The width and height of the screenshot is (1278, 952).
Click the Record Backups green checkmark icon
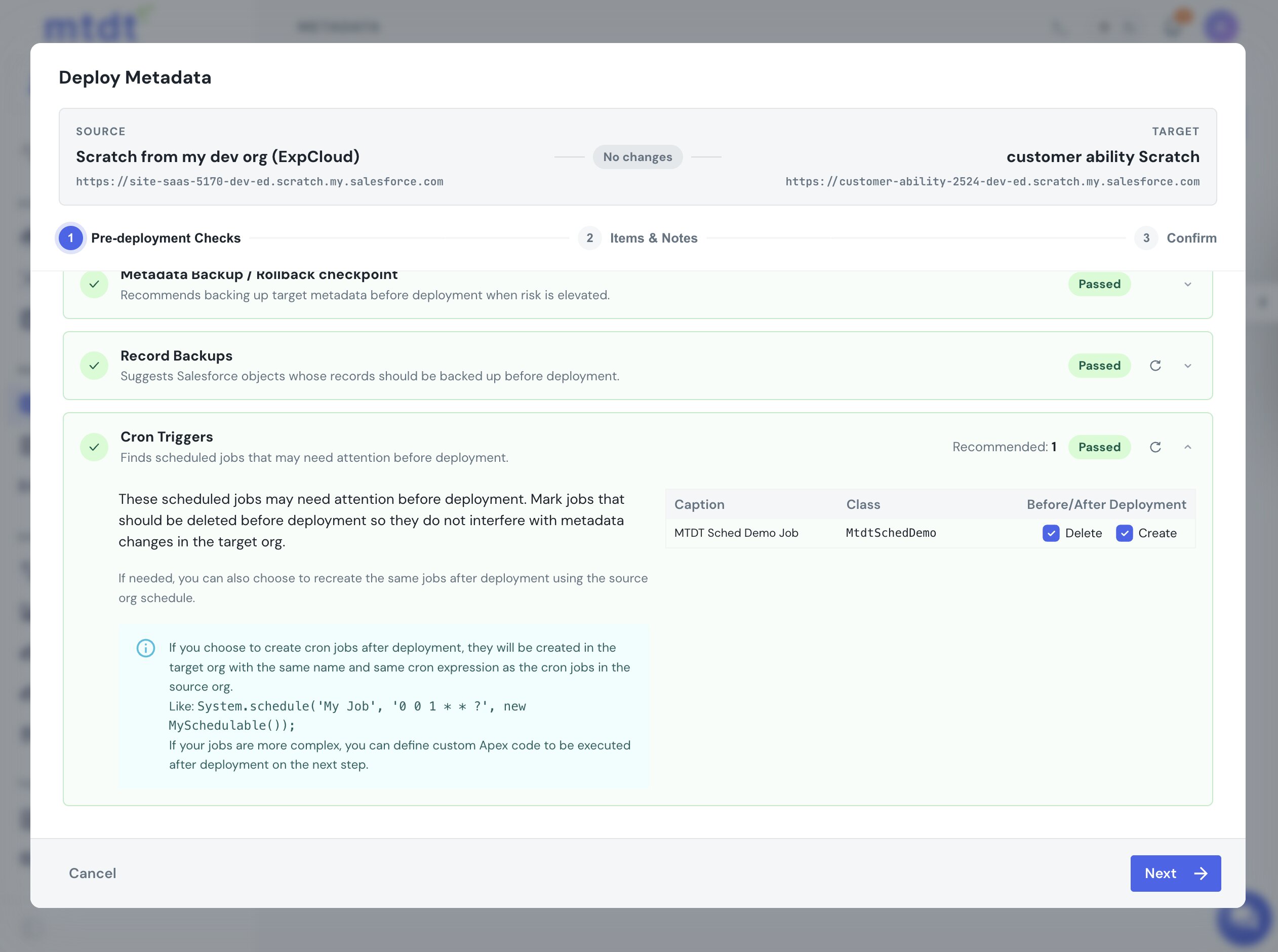tap(94, 366)
